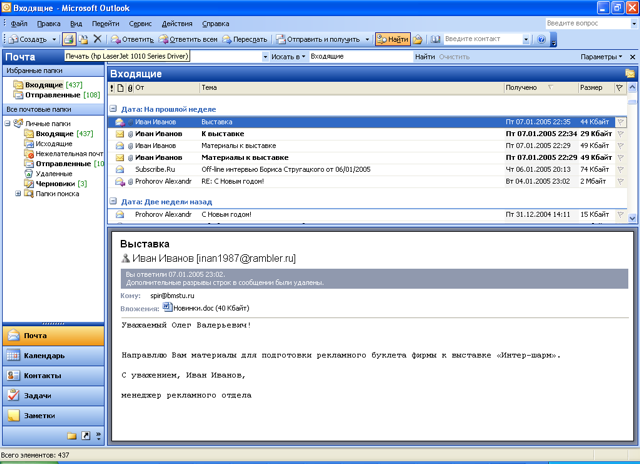Open the Действия menu
Image resolution: width=640 pixels, height=464 pixels.
(177, 24)
